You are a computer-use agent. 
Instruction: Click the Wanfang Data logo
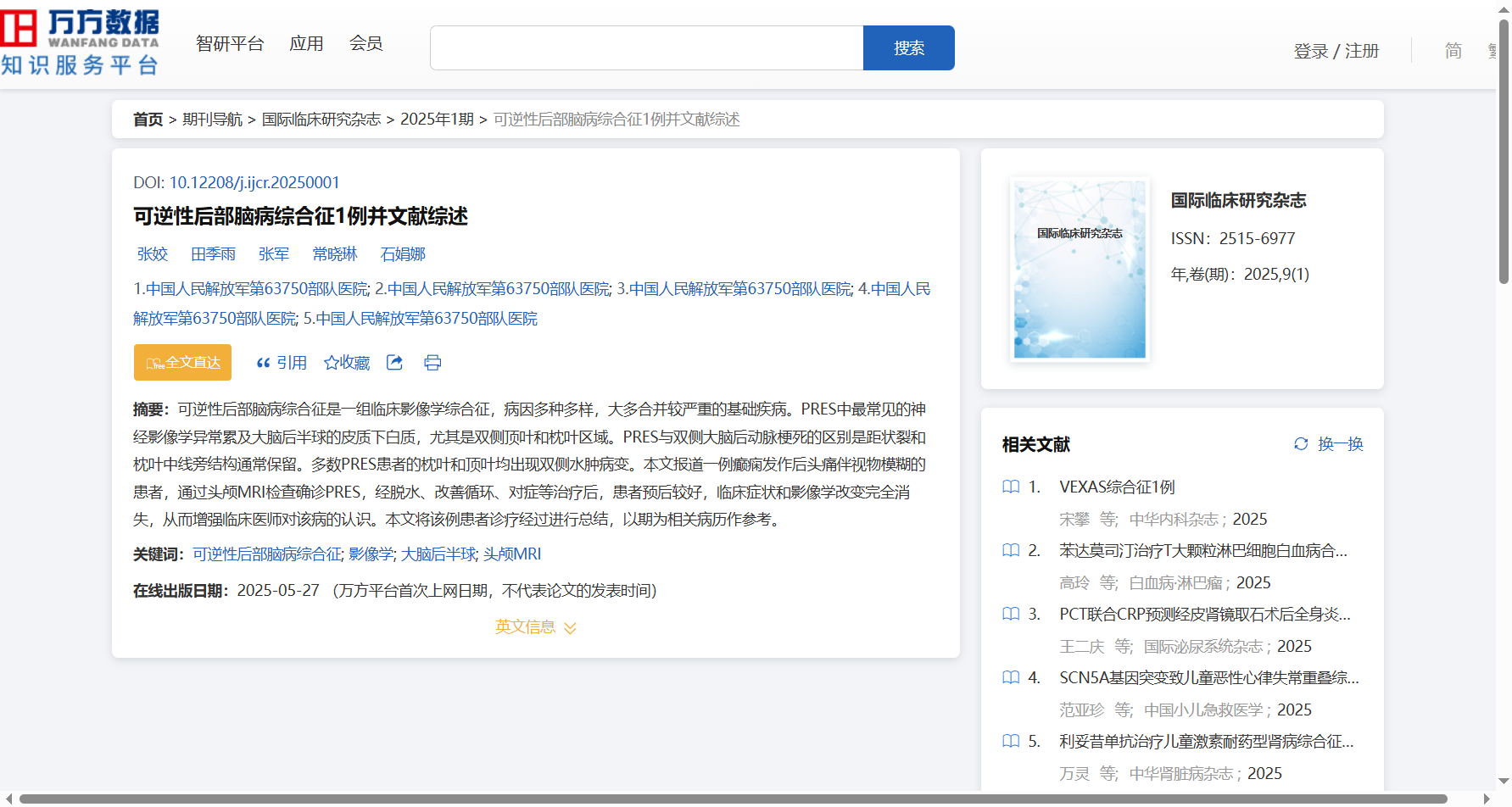point(81,42)
